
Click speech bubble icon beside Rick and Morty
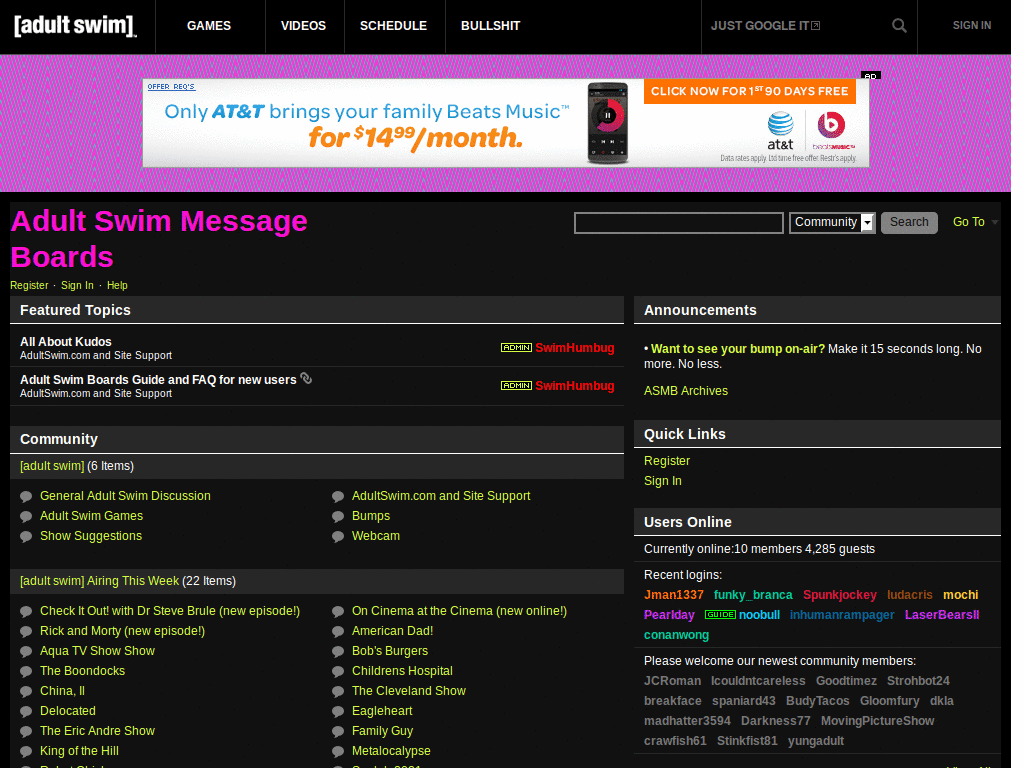click(x=26, y=632)
